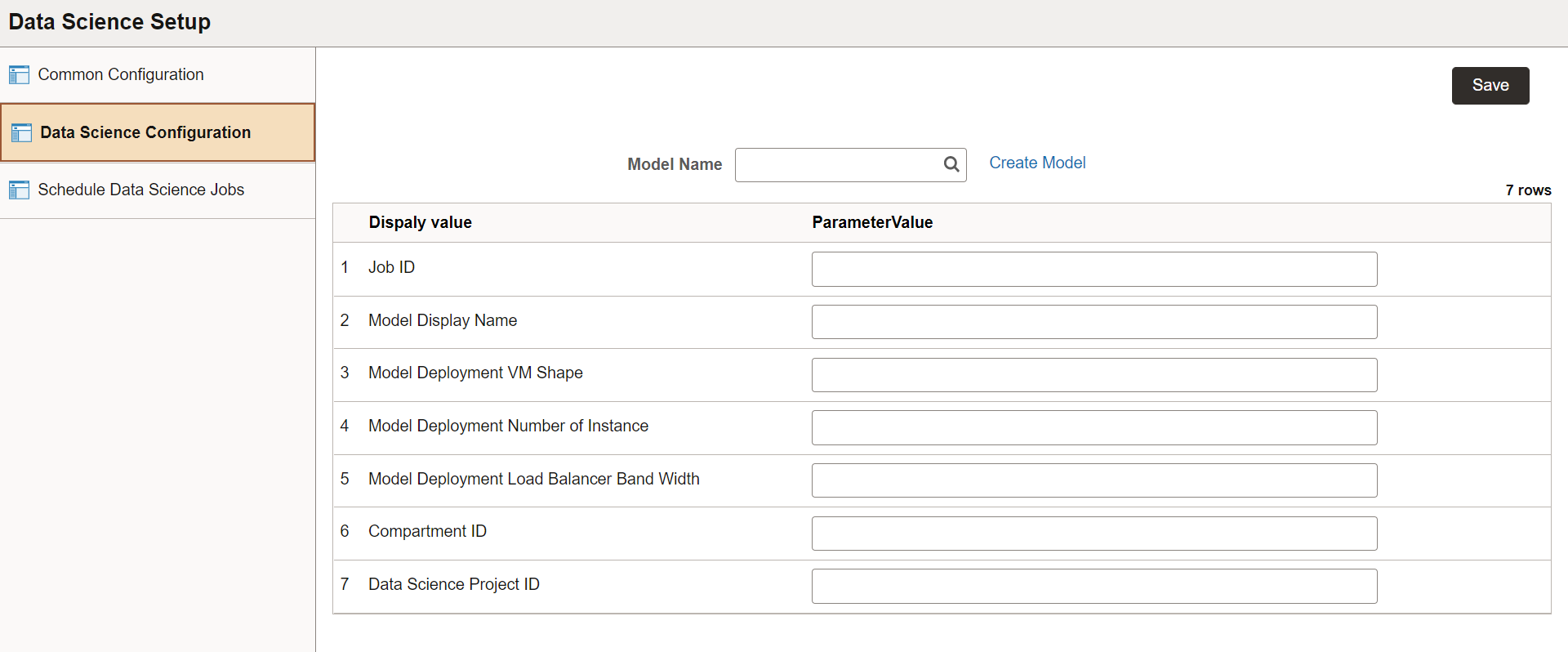The height and width of the screenshot is (652, 1568).
Task: Go to Schedule Data Science Jobs label
Action: [x=140, y=190]
